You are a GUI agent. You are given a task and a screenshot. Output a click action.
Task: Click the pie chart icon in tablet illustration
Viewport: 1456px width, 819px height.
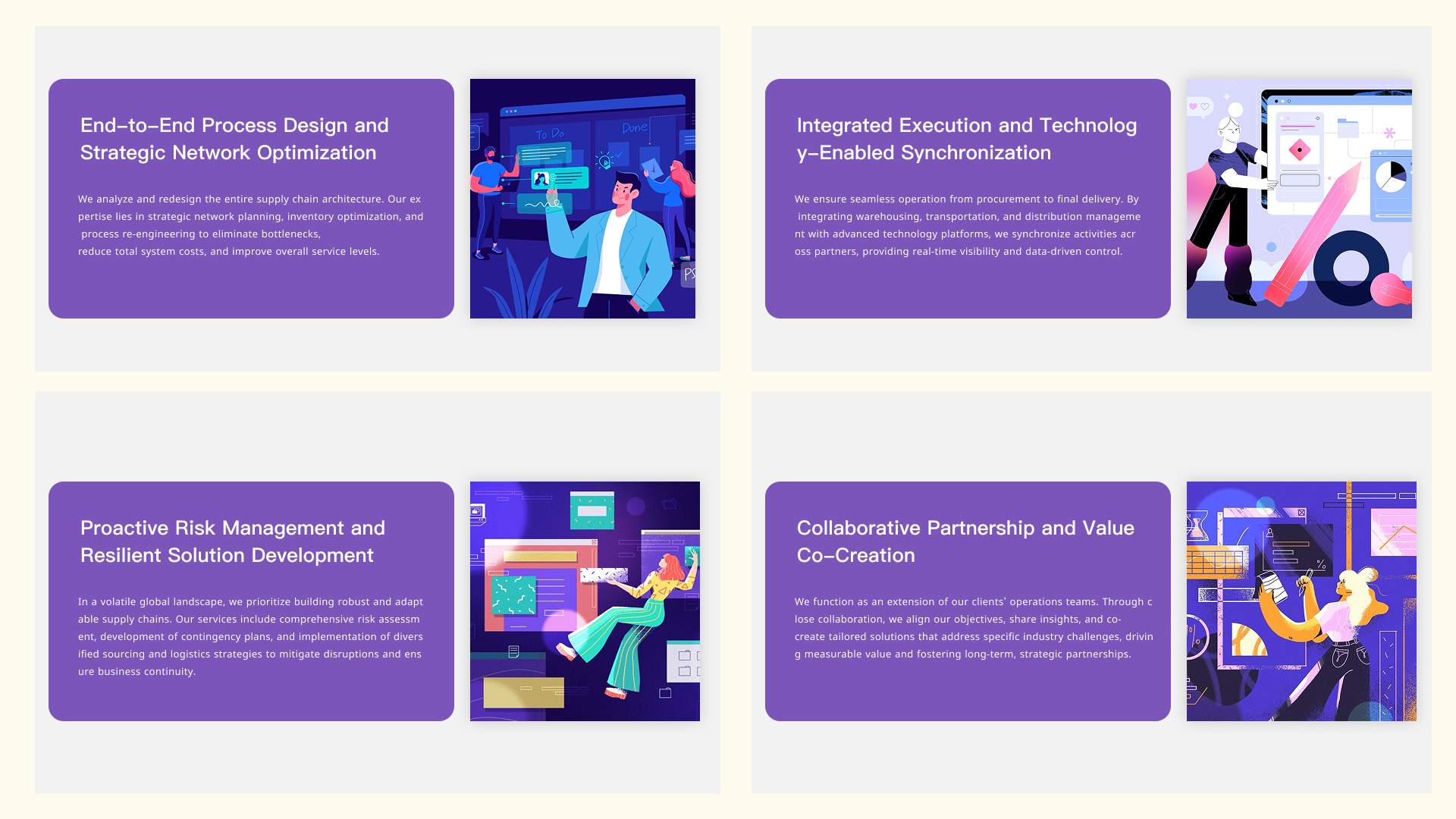point(1391,176)
